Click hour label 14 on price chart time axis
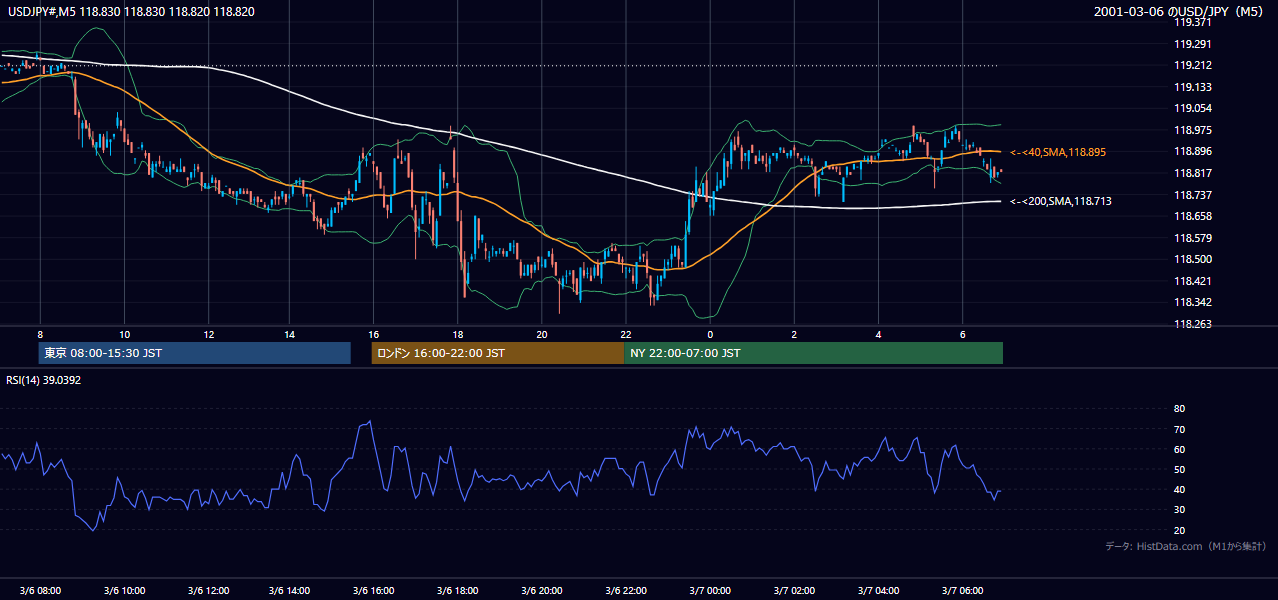 tap(290, 334)
